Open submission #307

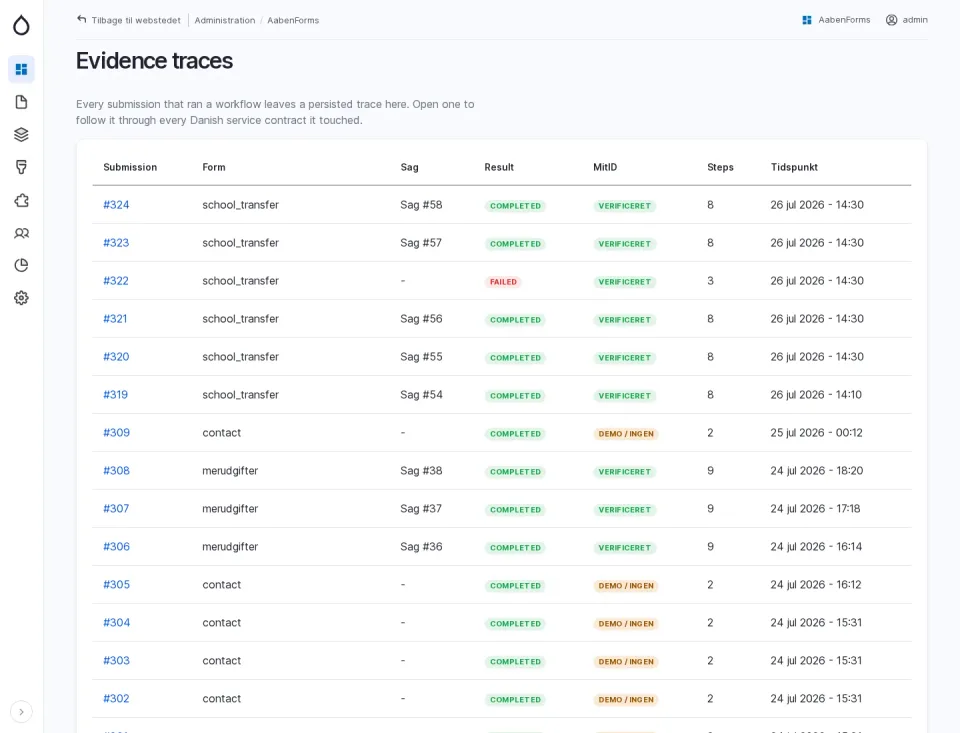tap(116, 508)
